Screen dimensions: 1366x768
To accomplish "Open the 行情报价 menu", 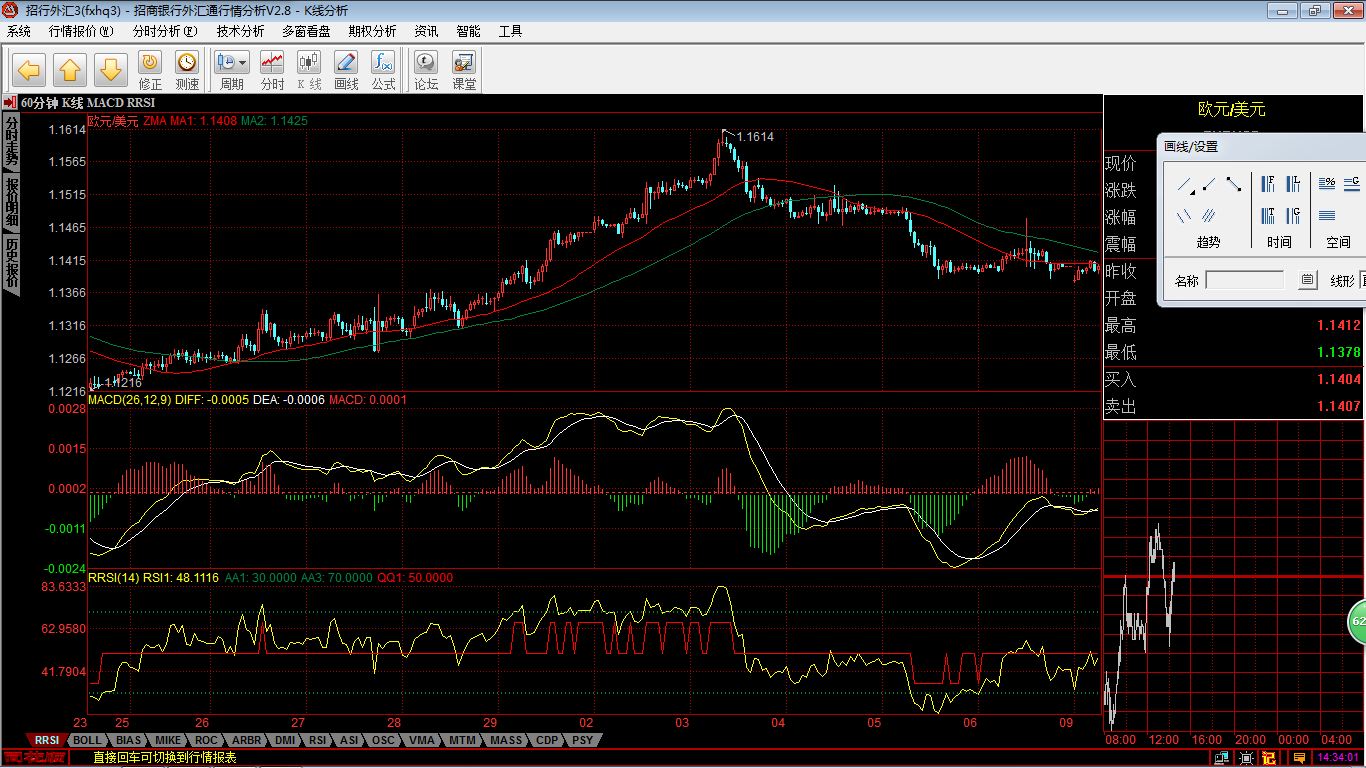I will (x=81, y=31).
